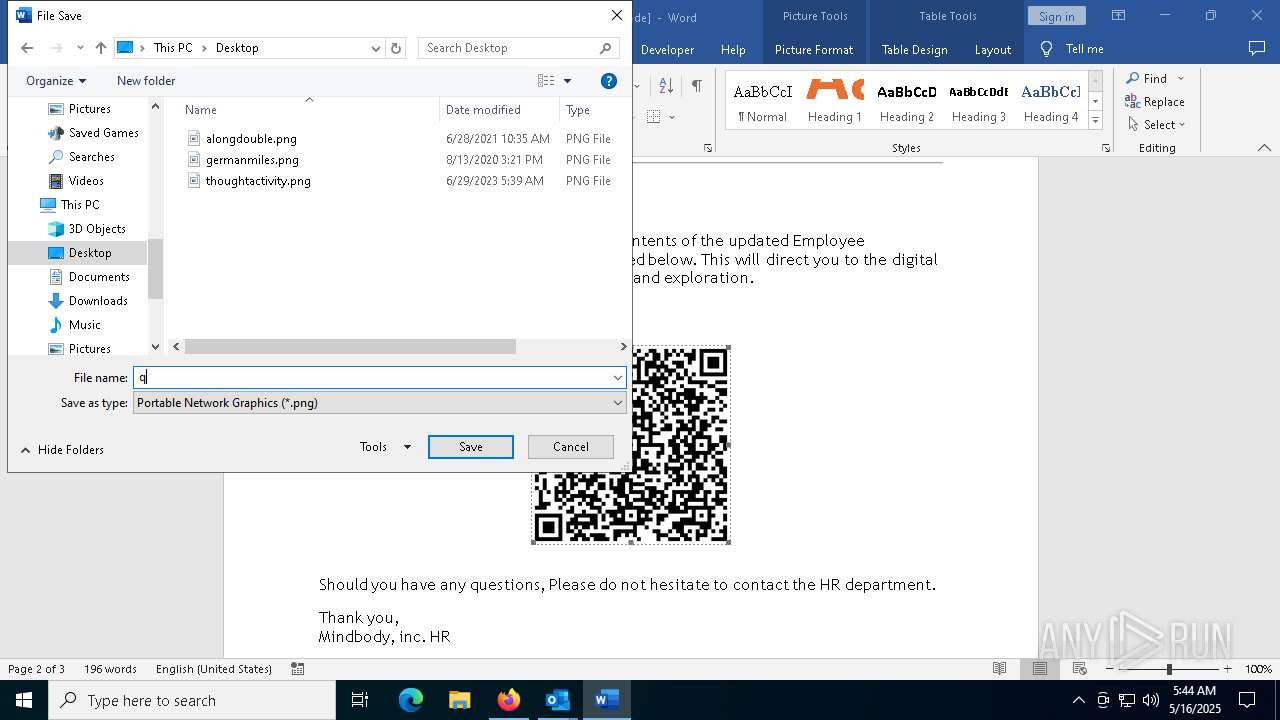Sign in to Word account
The image size is (1280, 720).
(1056, 16)
